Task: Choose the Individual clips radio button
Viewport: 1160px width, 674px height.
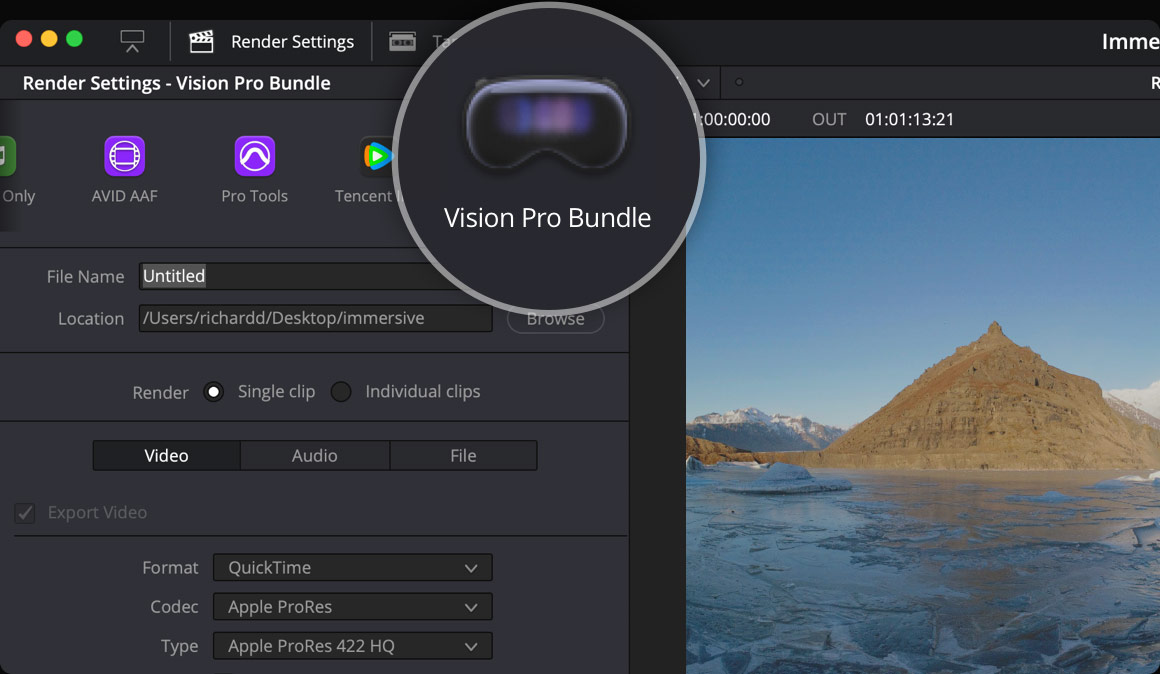Action: 341,392
